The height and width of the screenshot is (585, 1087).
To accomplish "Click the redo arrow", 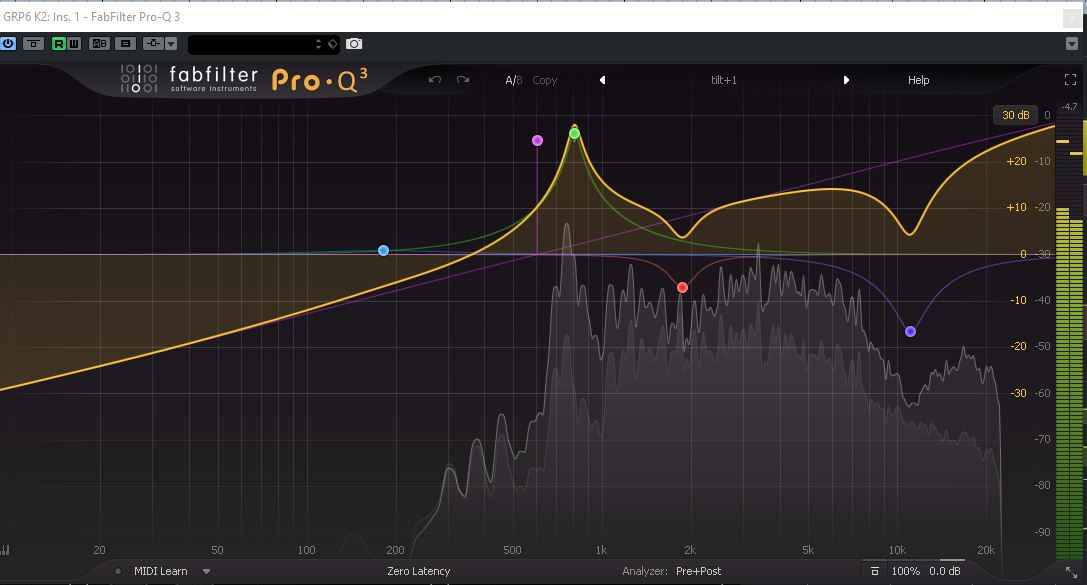I will pos(463,80).
